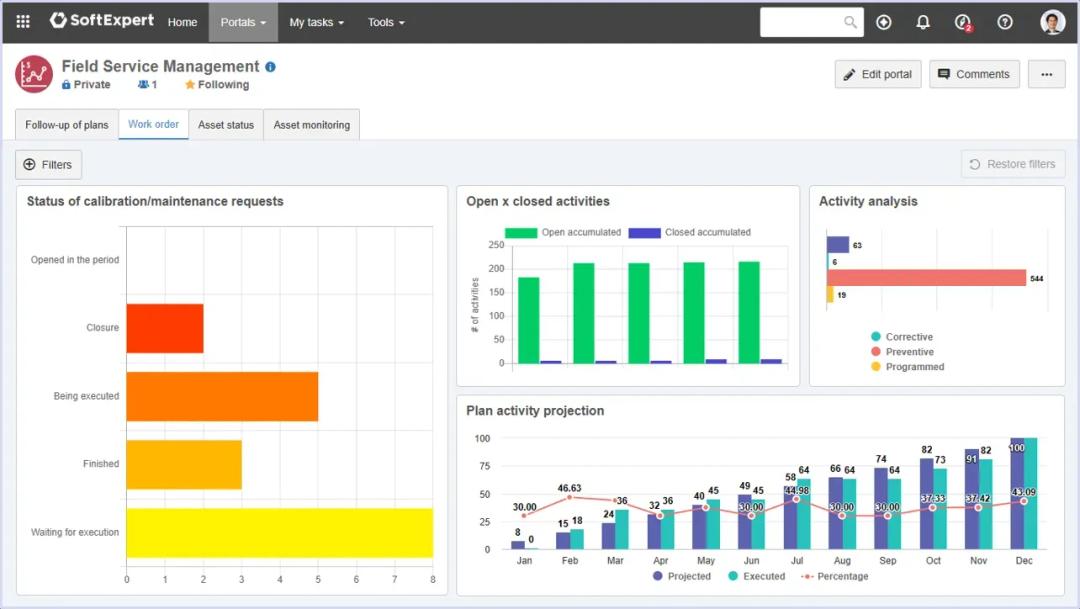Screen dimensions: 1080x609
Task: Expand the My tasks dropdown
Action: point(316,22)
